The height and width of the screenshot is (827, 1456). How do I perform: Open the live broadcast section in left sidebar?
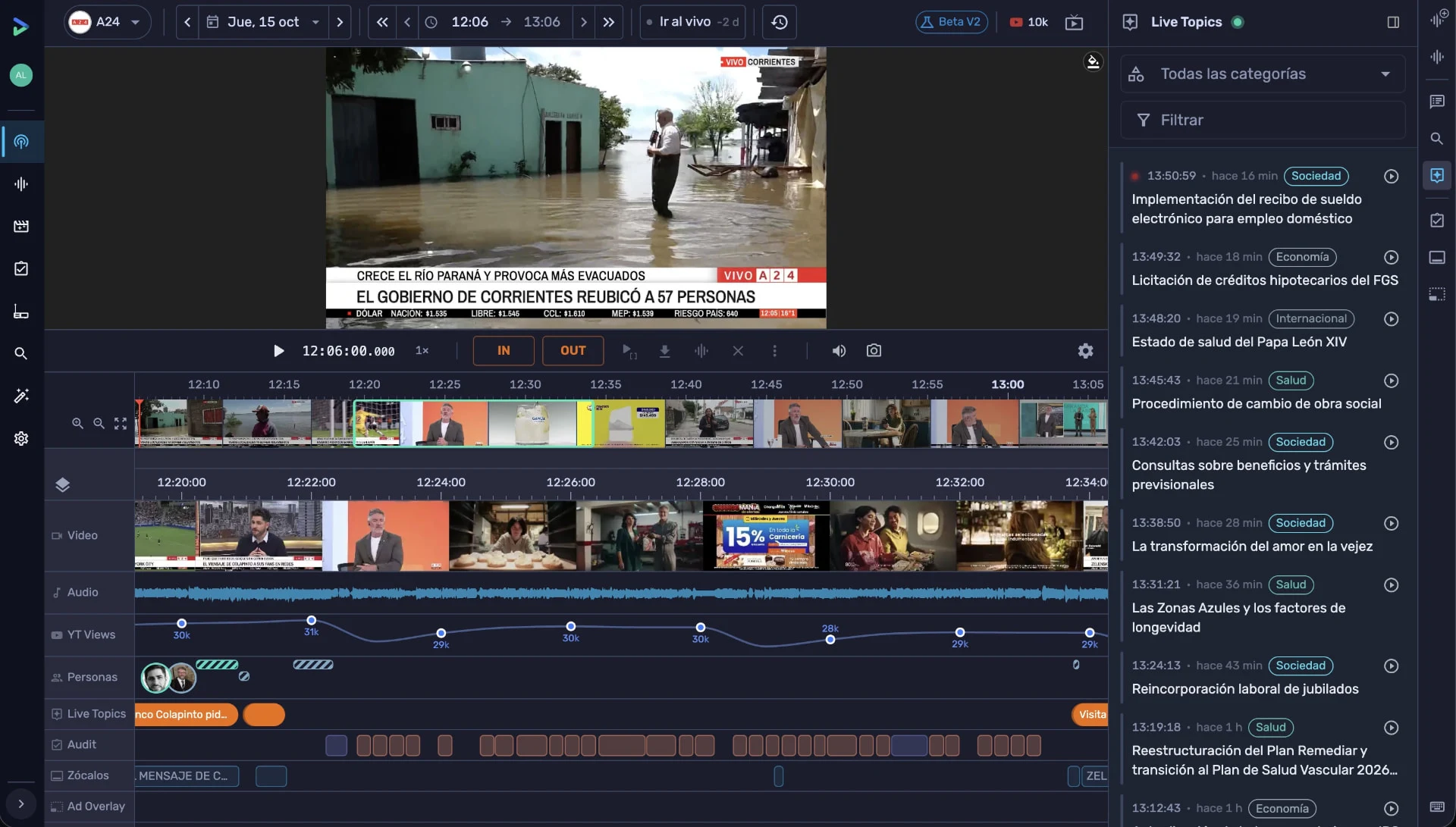[x=21, y=142]
